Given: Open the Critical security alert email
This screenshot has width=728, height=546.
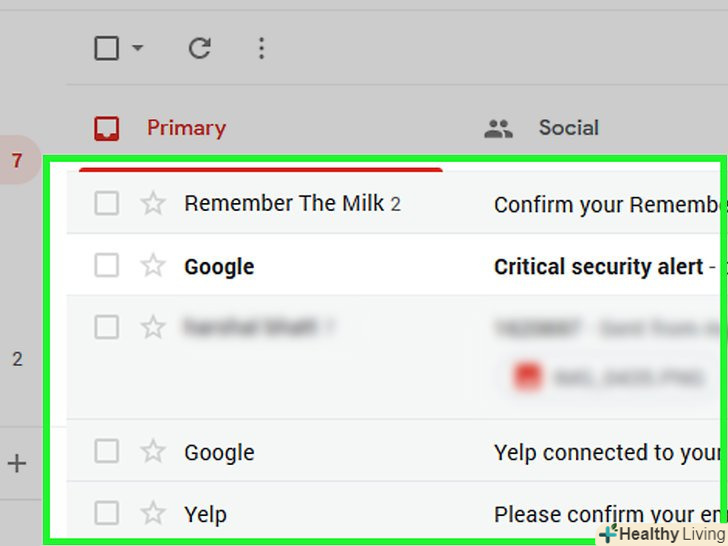Looking at the screenshot, I should 598,267.
